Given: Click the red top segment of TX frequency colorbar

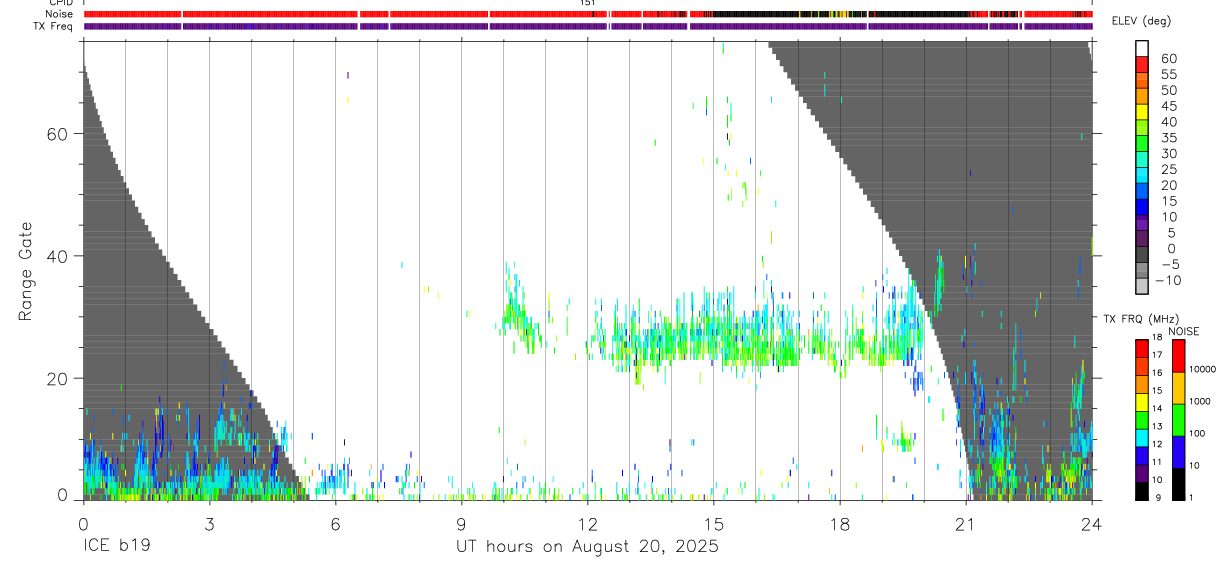Looking at the screenshot, I should tap(1142, 350).
